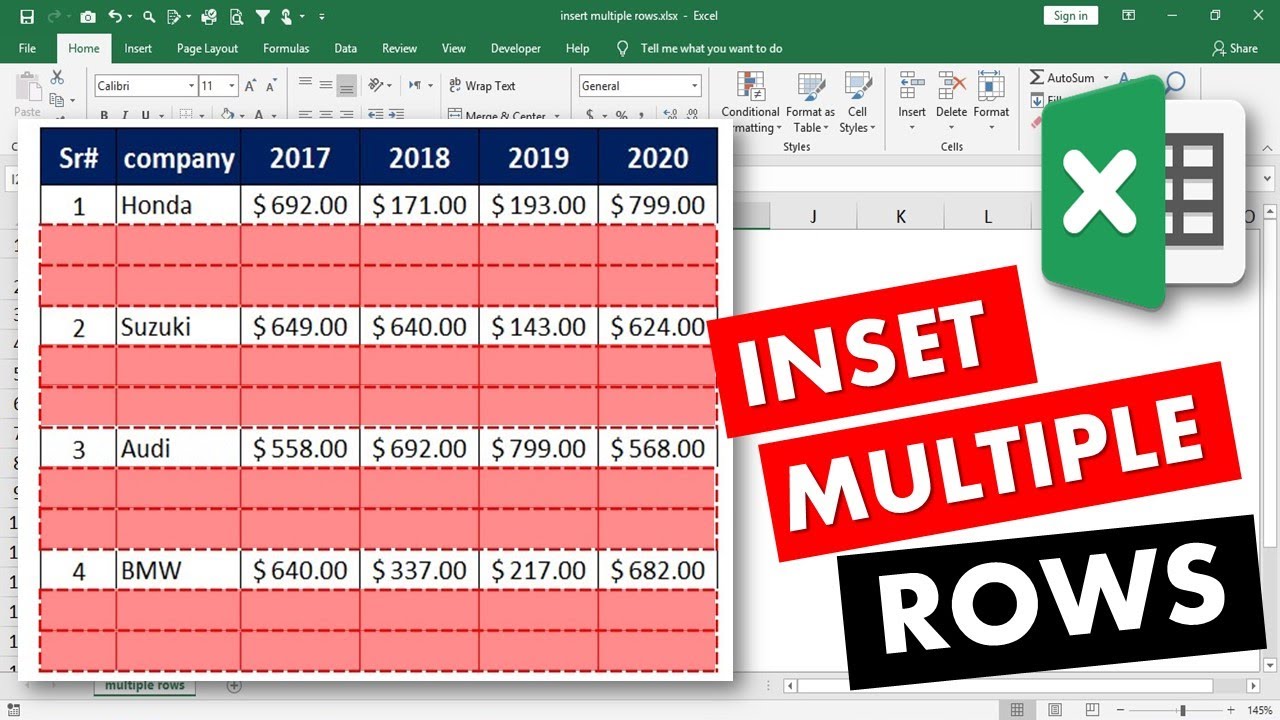Switch to Page Layout view in status bar
This screenshot has width=1280, height=720.
click(1054, 710)
